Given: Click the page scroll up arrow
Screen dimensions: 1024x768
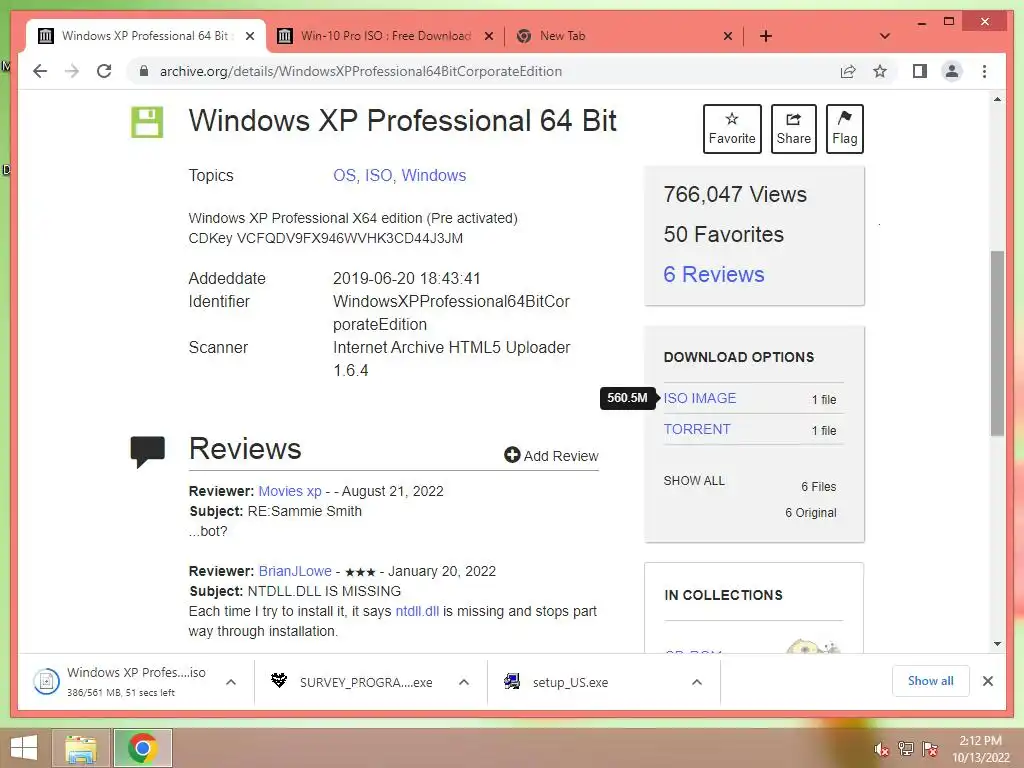Looking at the screenshot, I should [x=997, y=99].
